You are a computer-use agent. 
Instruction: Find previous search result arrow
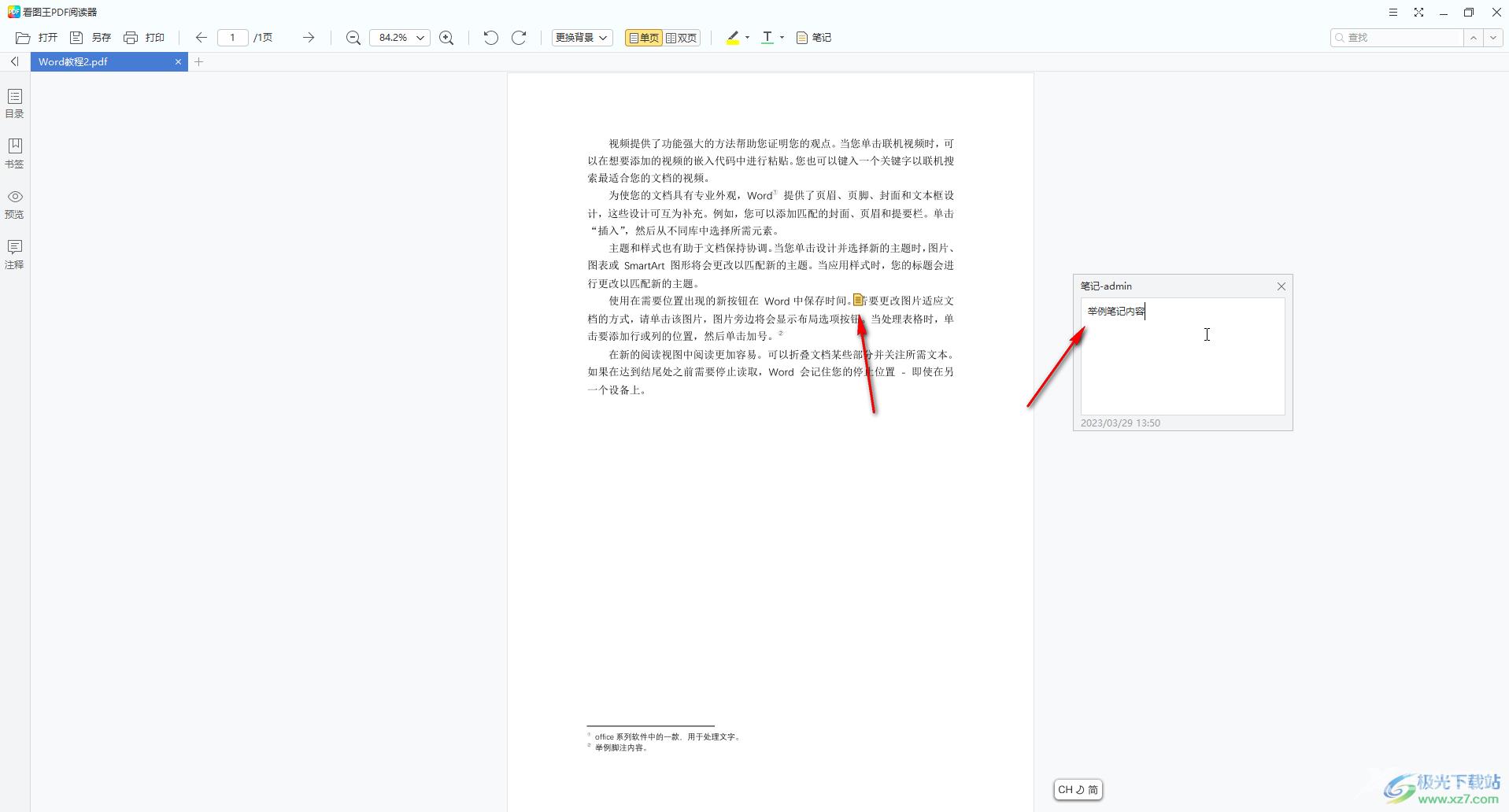(1474, 38)
